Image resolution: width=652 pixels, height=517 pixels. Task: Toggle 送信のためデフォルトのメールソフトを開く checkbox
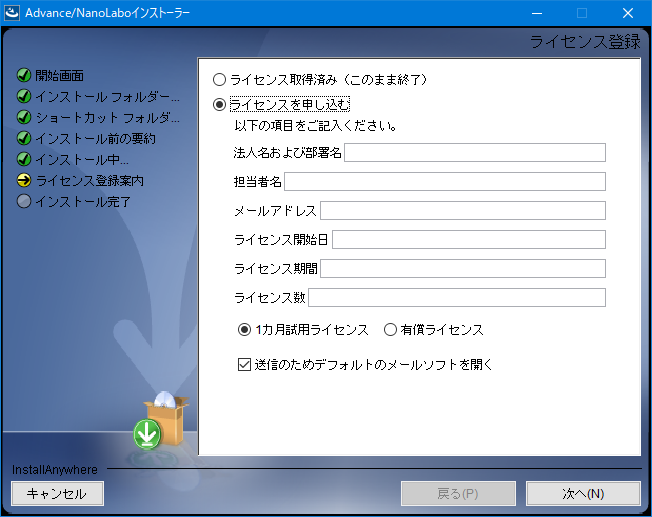[x=244, y=364]
